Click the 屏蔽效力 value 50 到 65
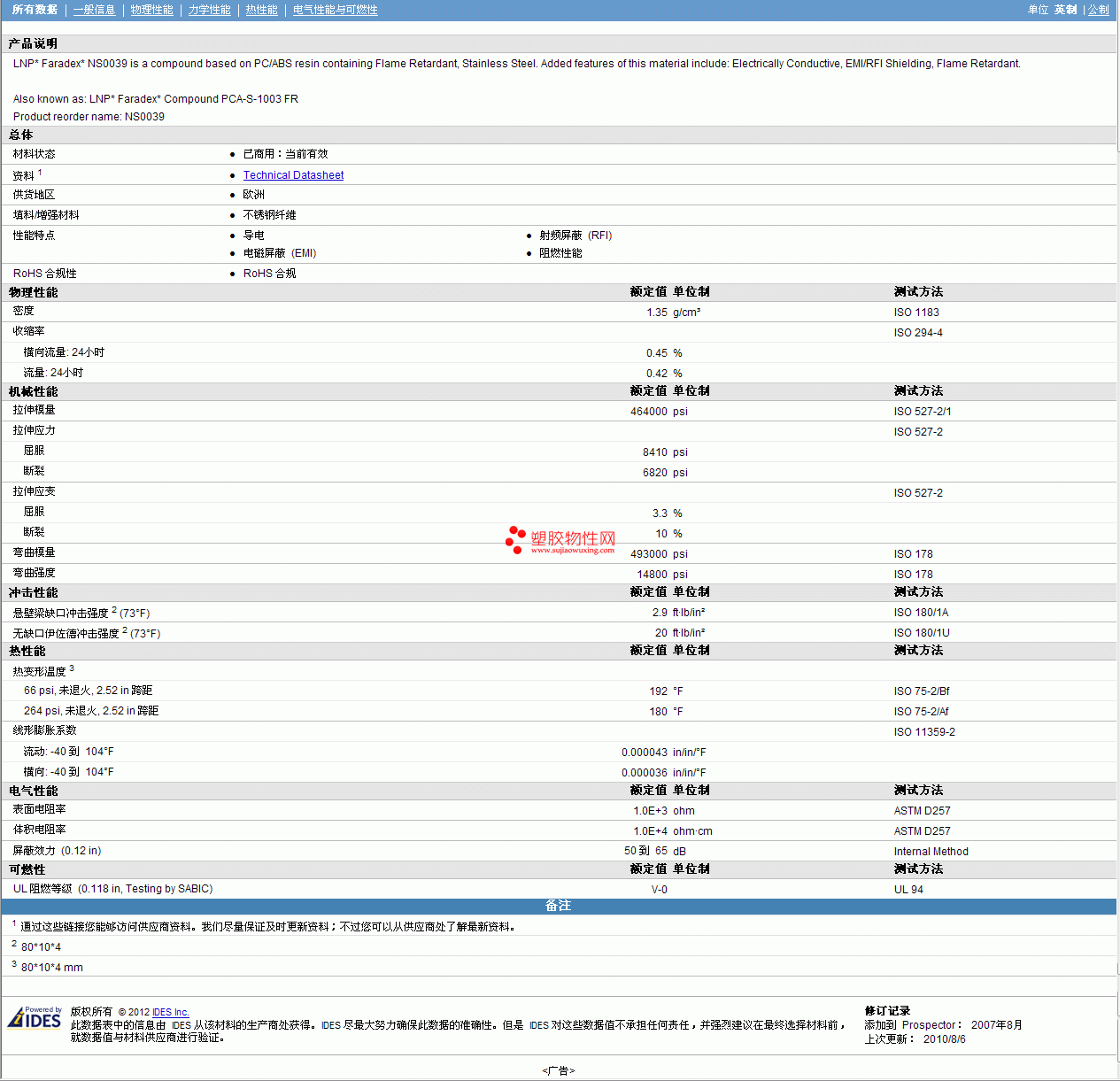 tap(646, 852)
